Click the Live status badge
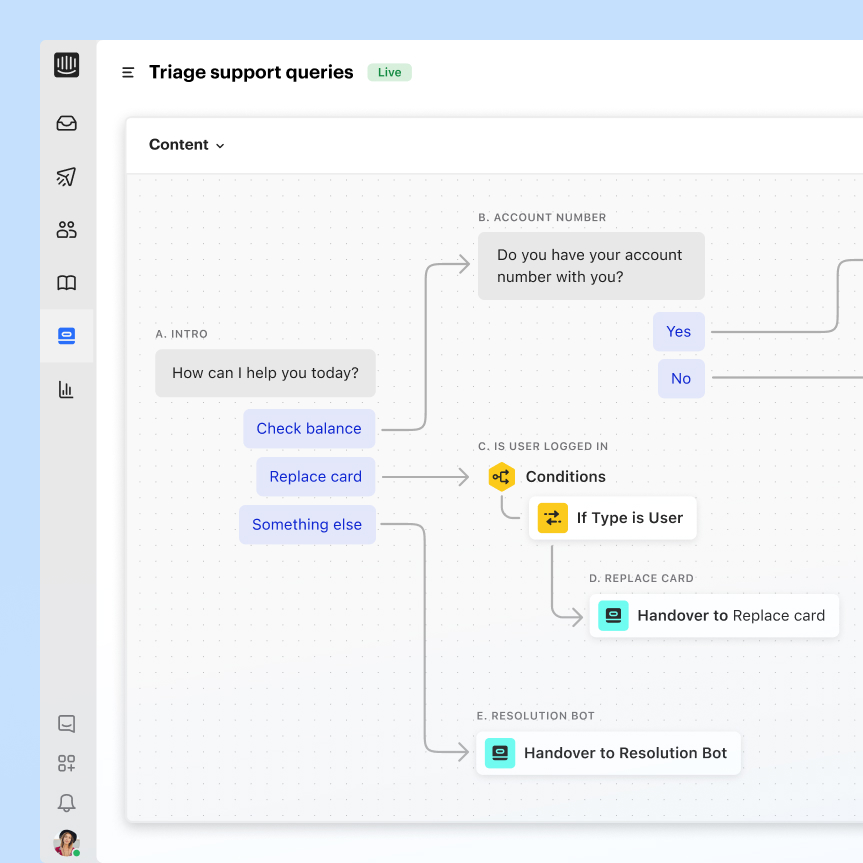 click(x=389, y=72)
